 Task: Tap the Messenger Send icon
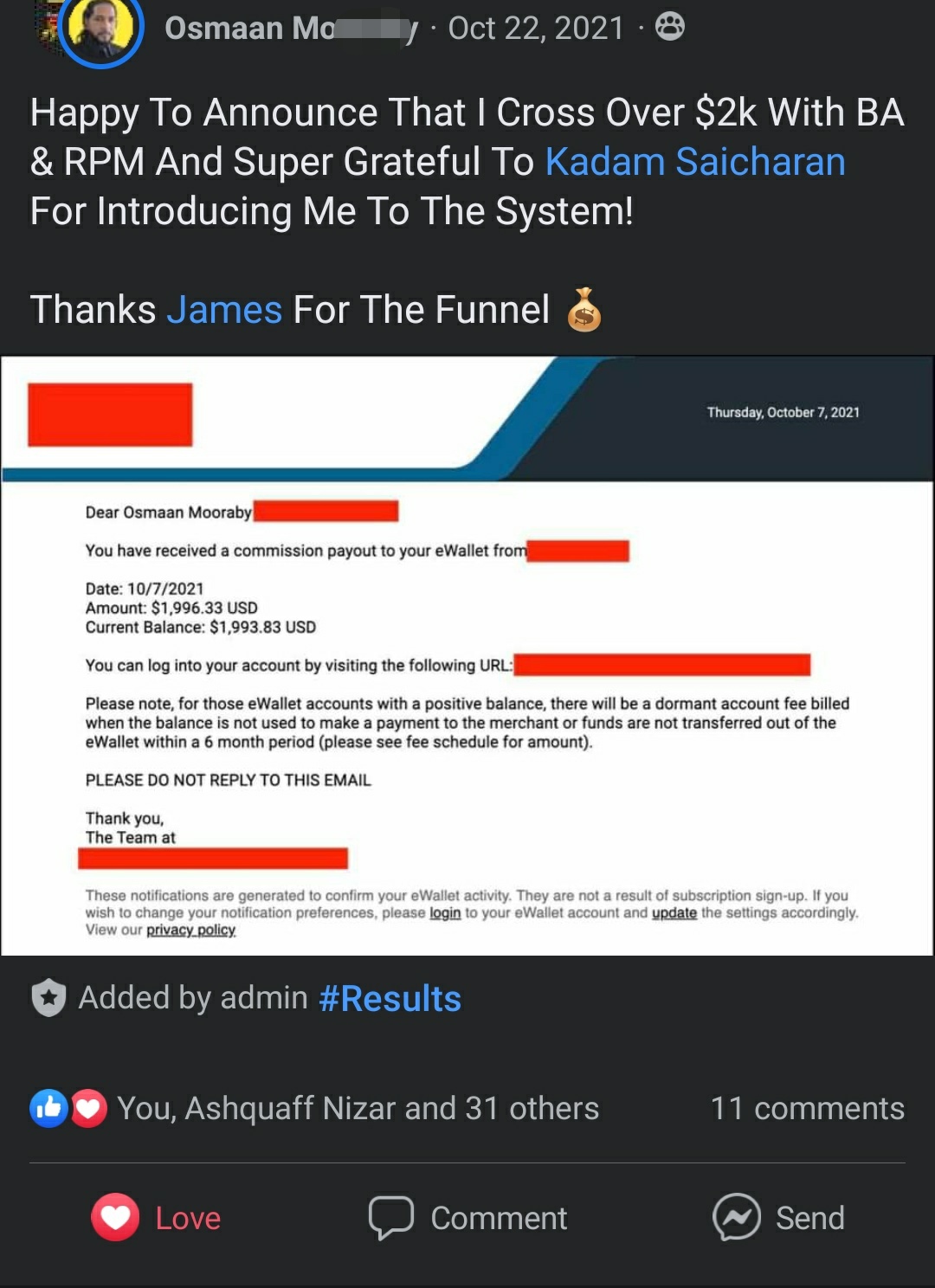[x=736, y=1217]
